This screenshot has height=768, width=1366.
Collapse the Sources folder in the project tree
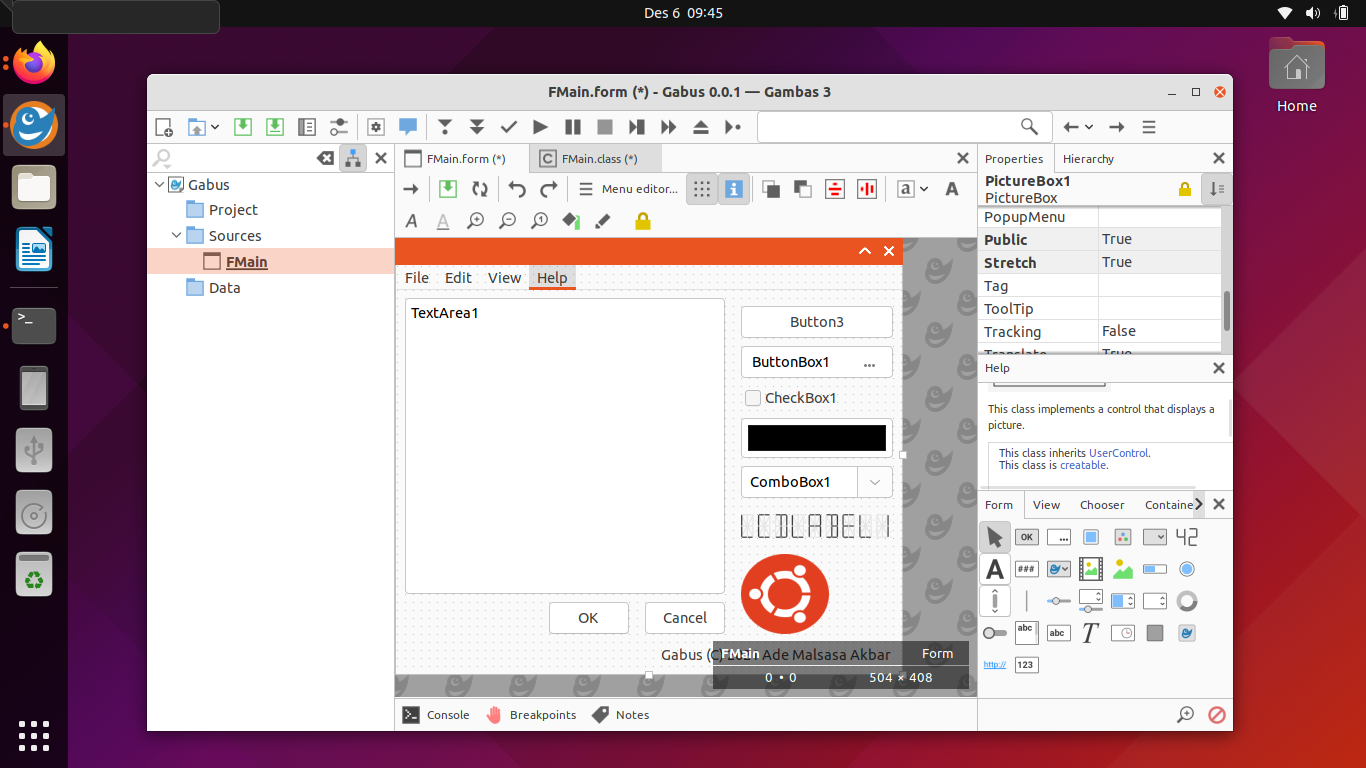pos(177,236)
